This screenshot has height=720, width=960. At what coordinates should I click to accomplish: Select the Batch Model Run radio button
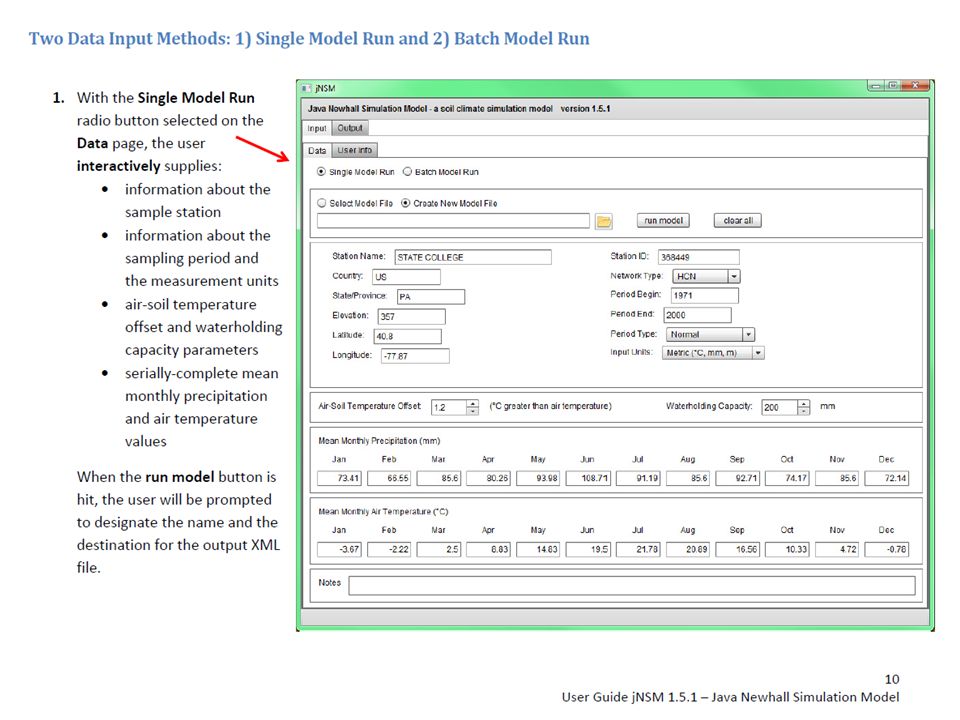coord(407,172)
